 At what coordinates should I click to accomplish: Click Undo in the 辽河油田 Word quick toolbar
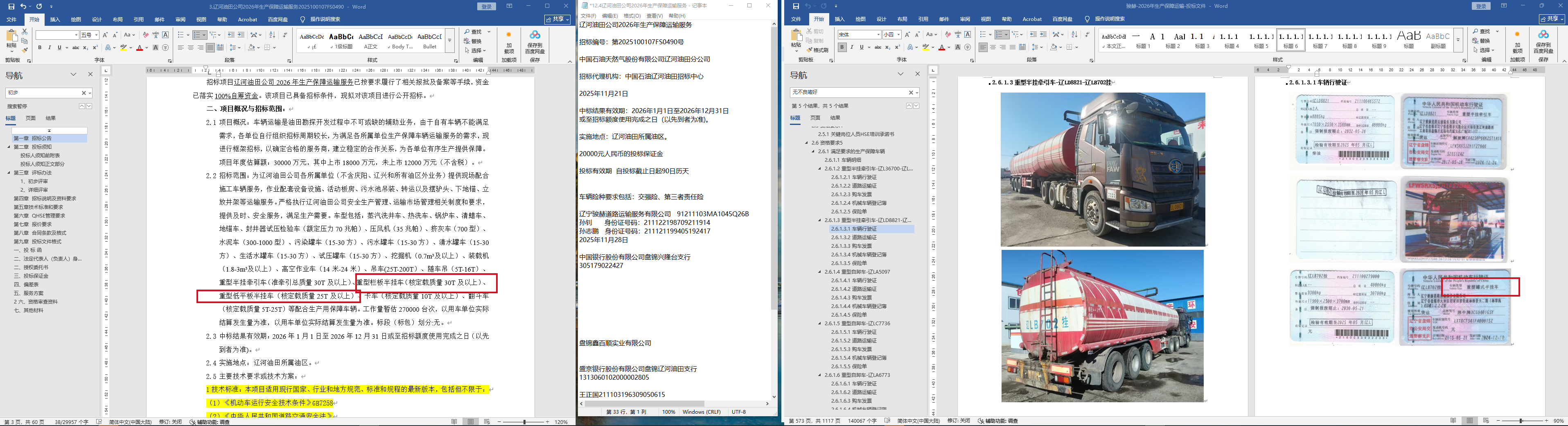23,7
